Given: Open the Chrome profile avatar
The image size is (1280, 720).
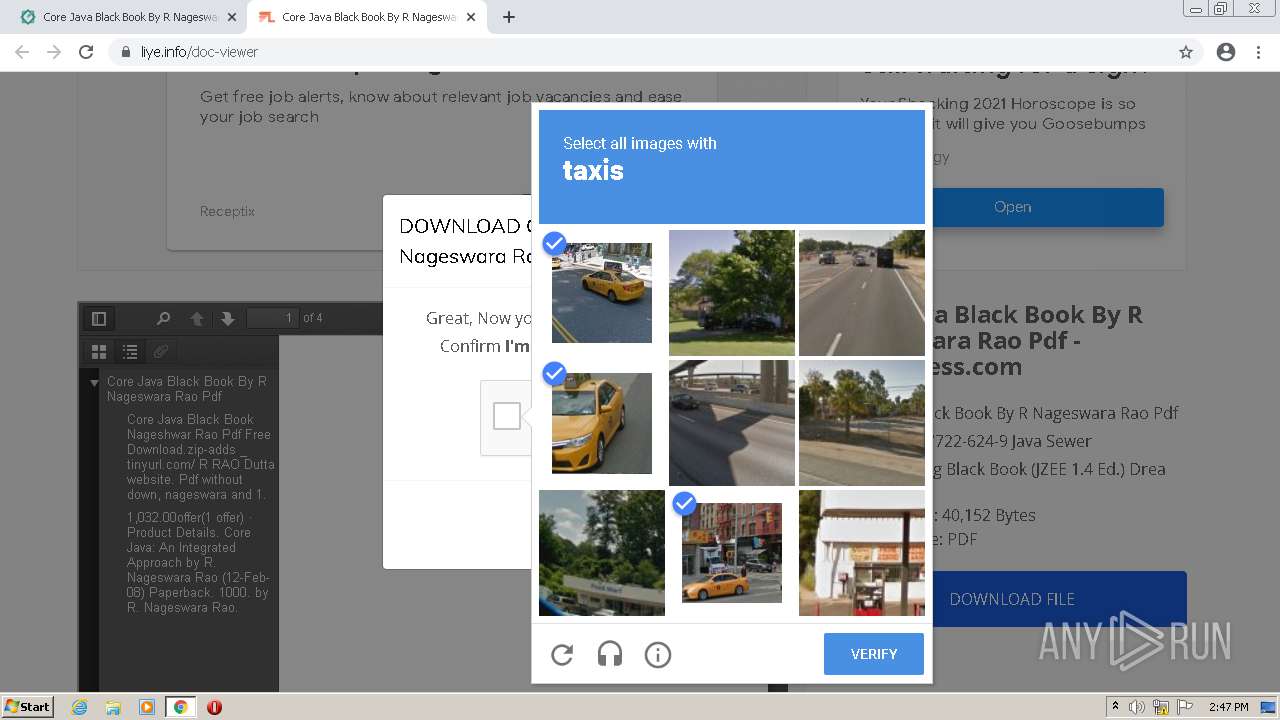Looking at the screenshot, I should [x=1226, y=52].
